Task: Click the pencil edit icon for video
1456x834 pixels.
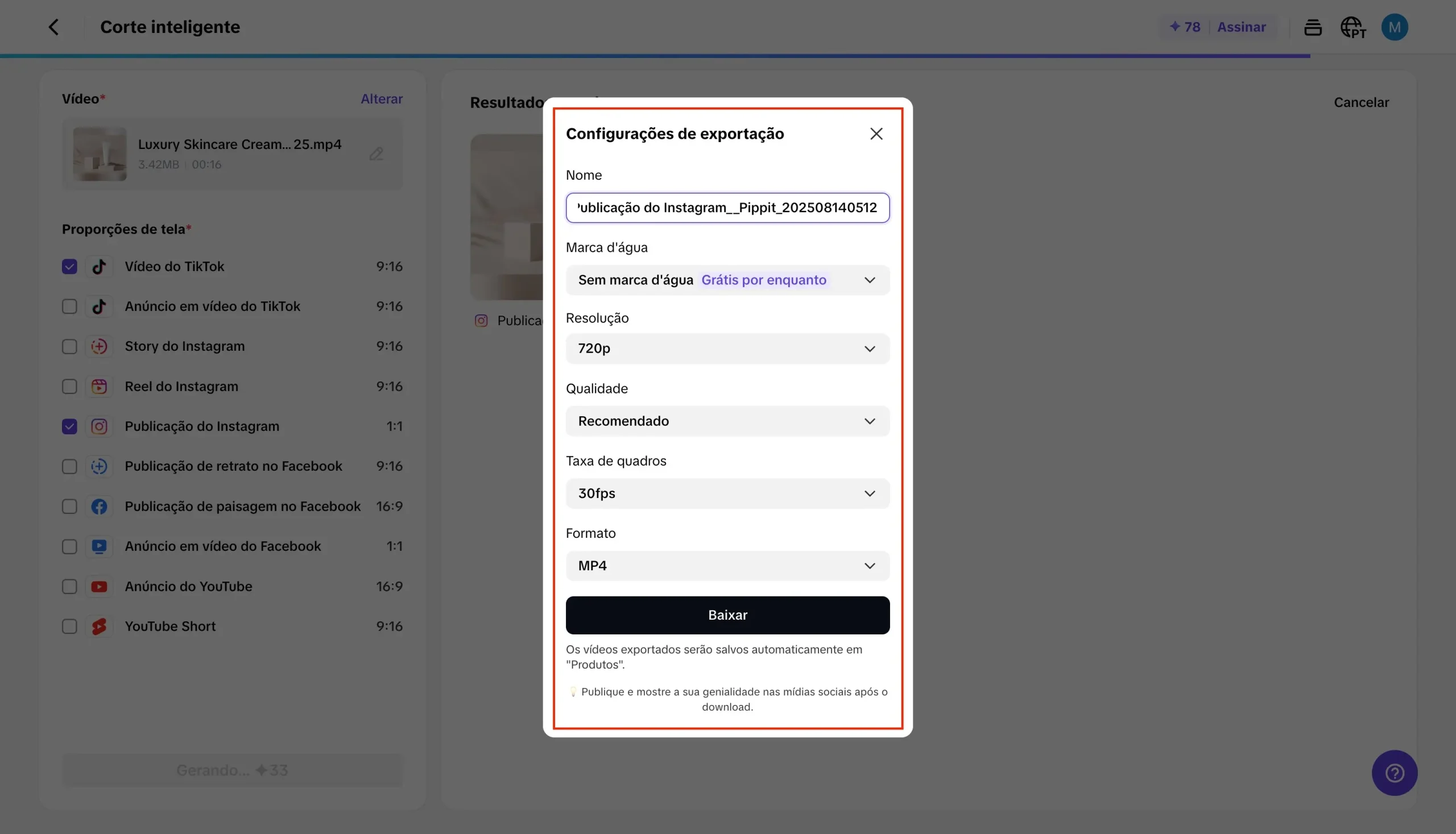Action: point(376,154)
